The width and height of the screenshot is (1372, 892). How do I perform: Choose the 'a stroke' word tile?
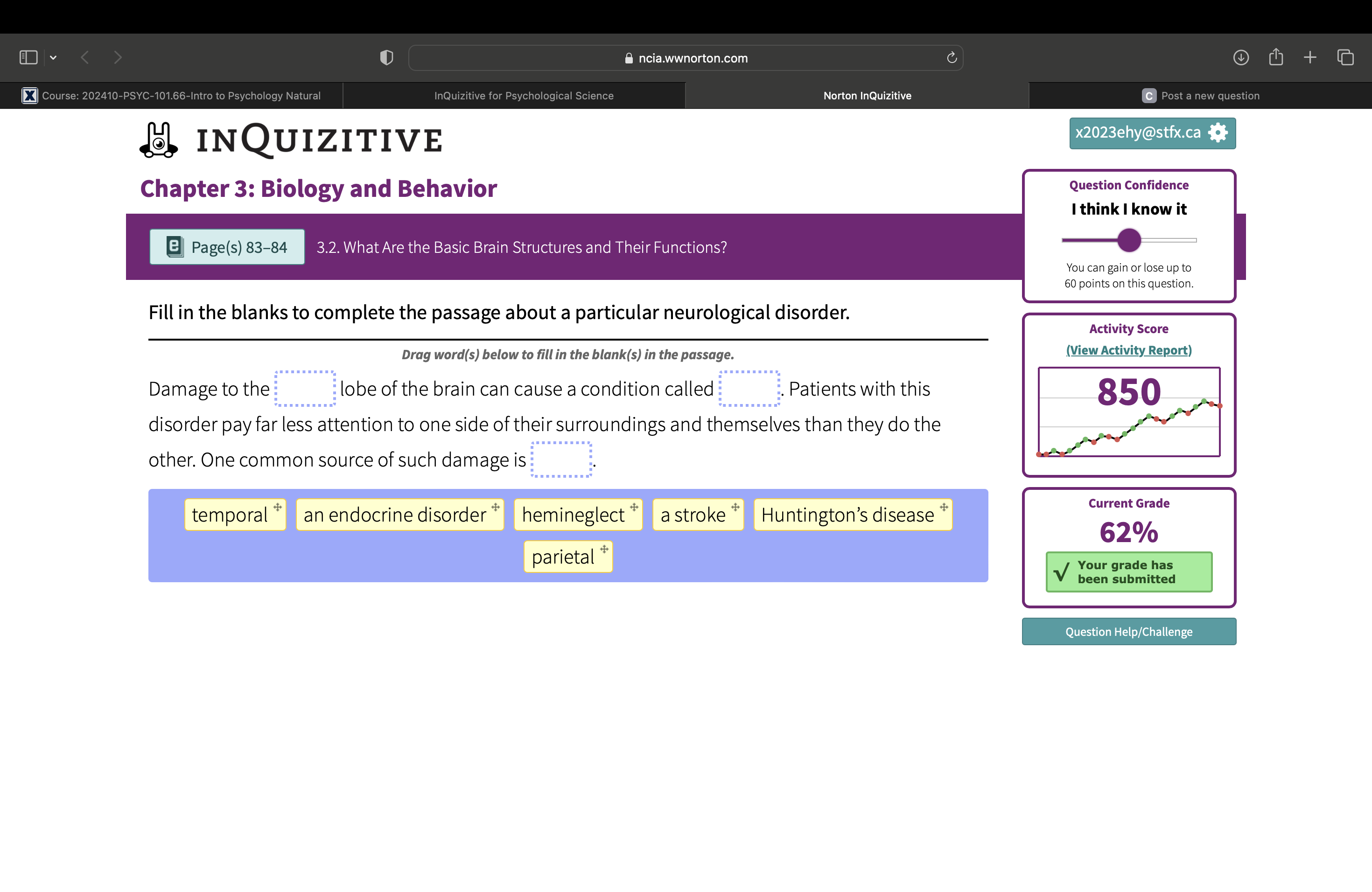[x=698, y=515]
